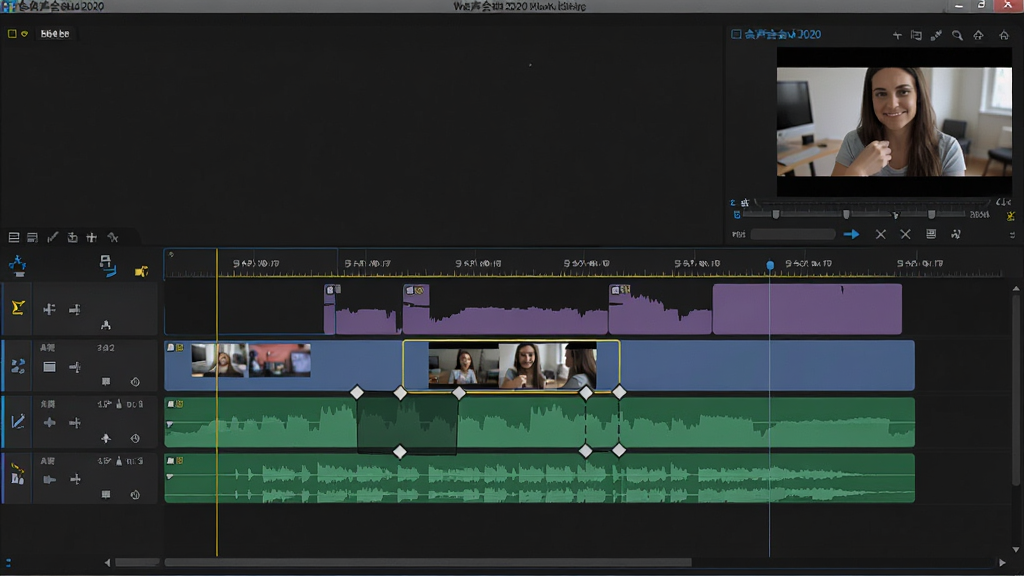
Task: Click the clock icon on the first video track
Action: point(135,382)
